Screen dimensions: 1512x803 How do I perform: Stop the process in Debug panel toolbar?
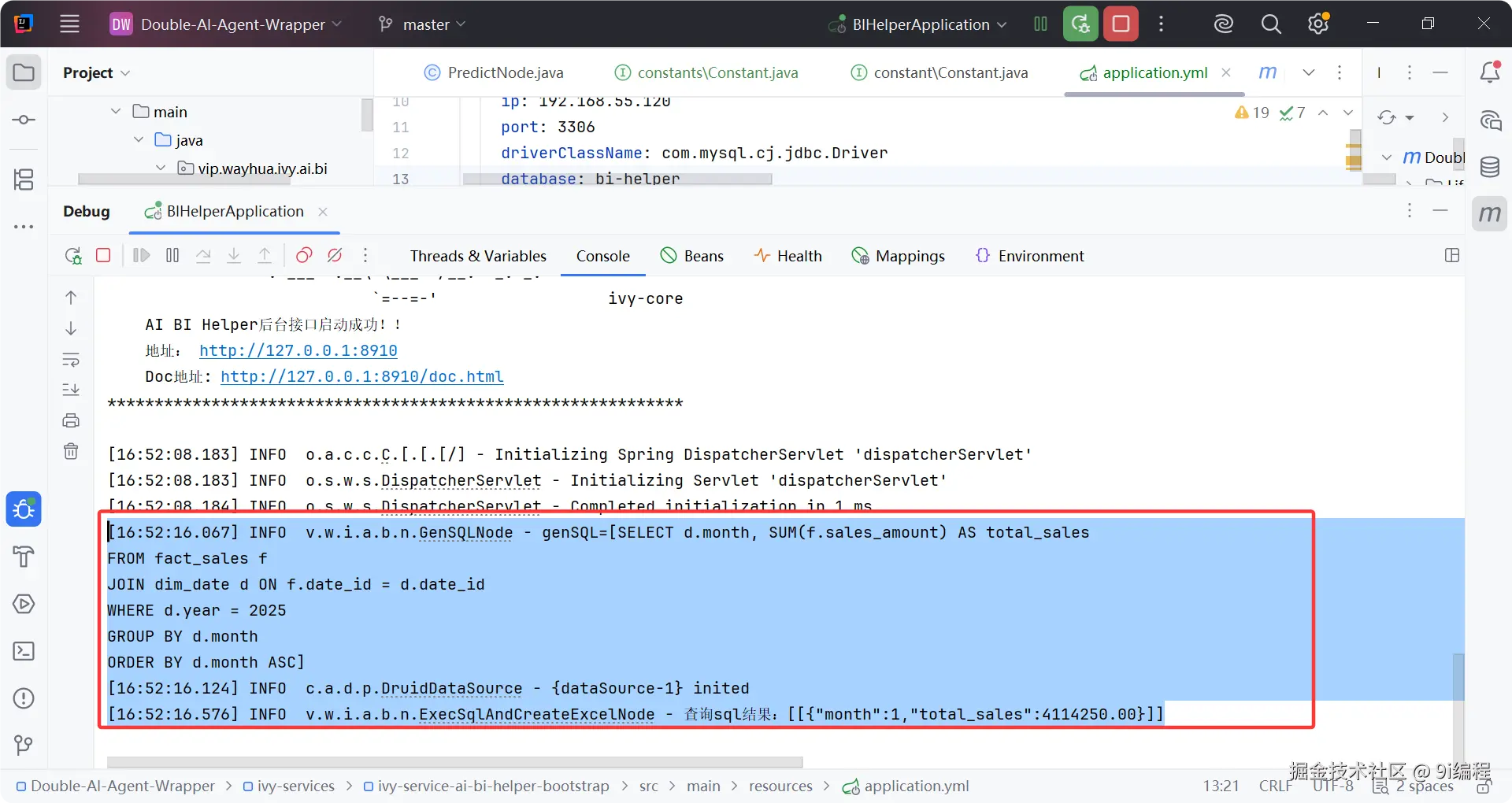point(103,255)
